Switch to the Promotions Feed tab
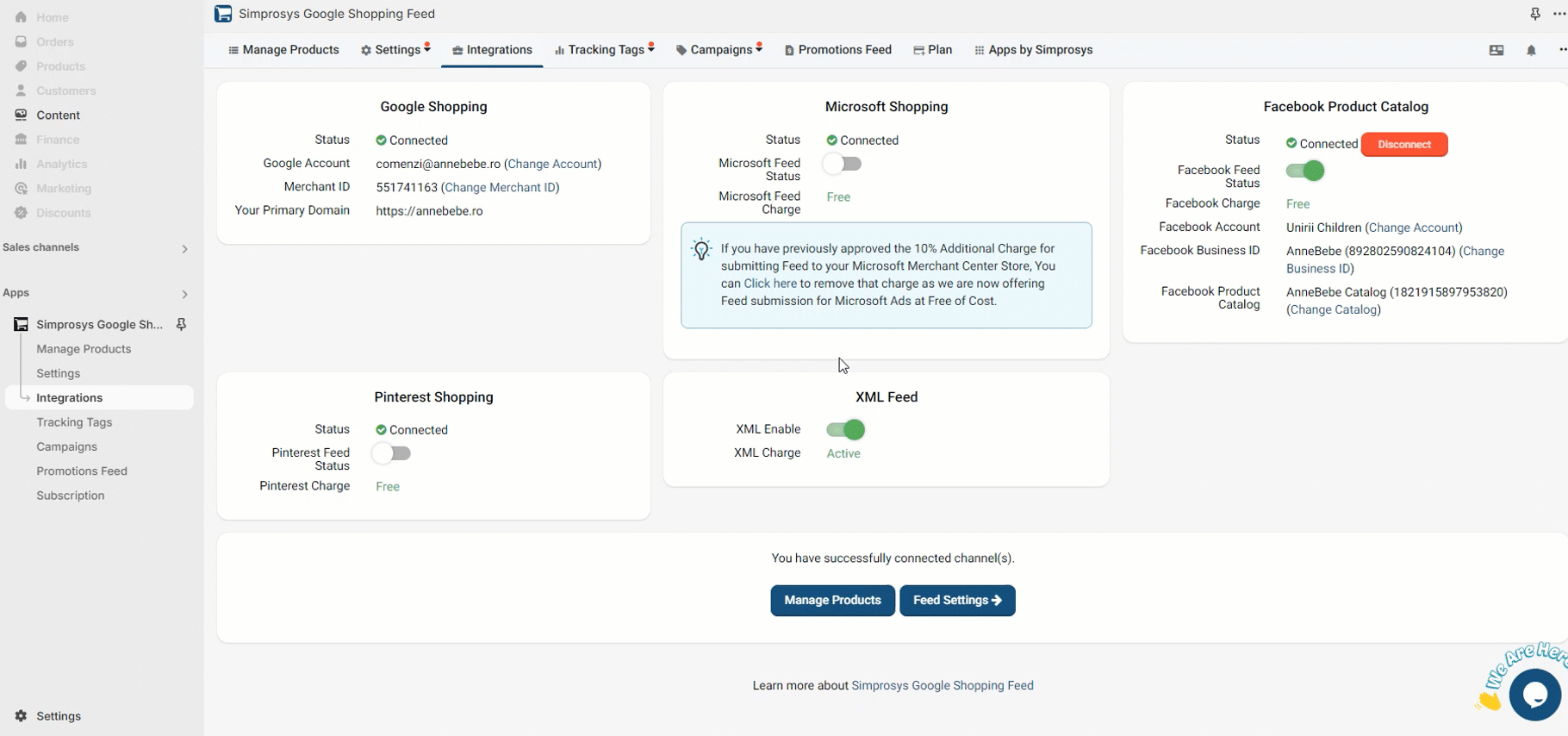 point(837,50)
